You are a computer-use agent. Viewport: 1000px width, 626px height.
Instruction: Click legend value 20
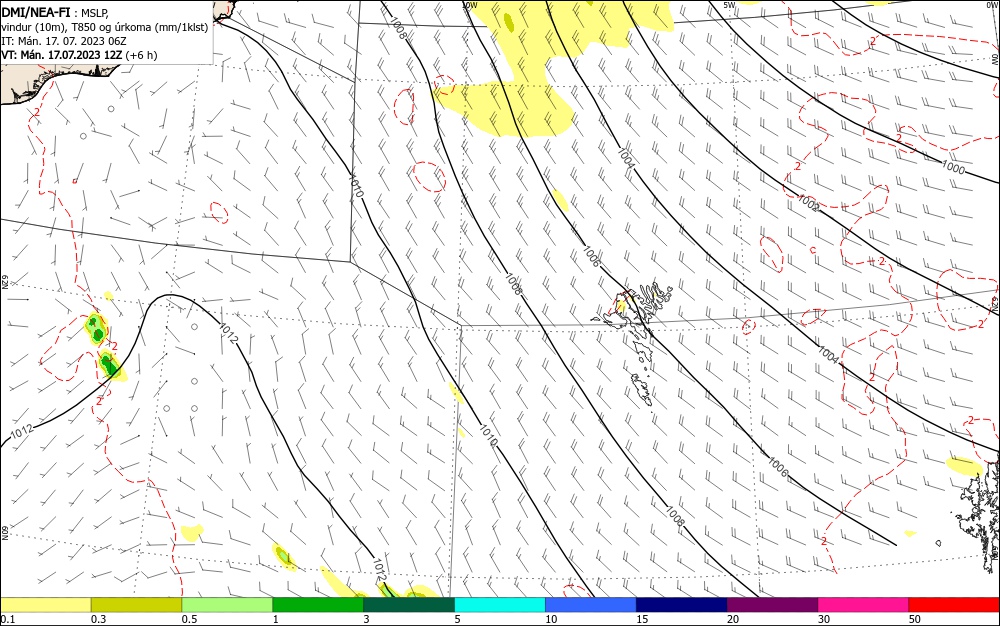[733, 619]
